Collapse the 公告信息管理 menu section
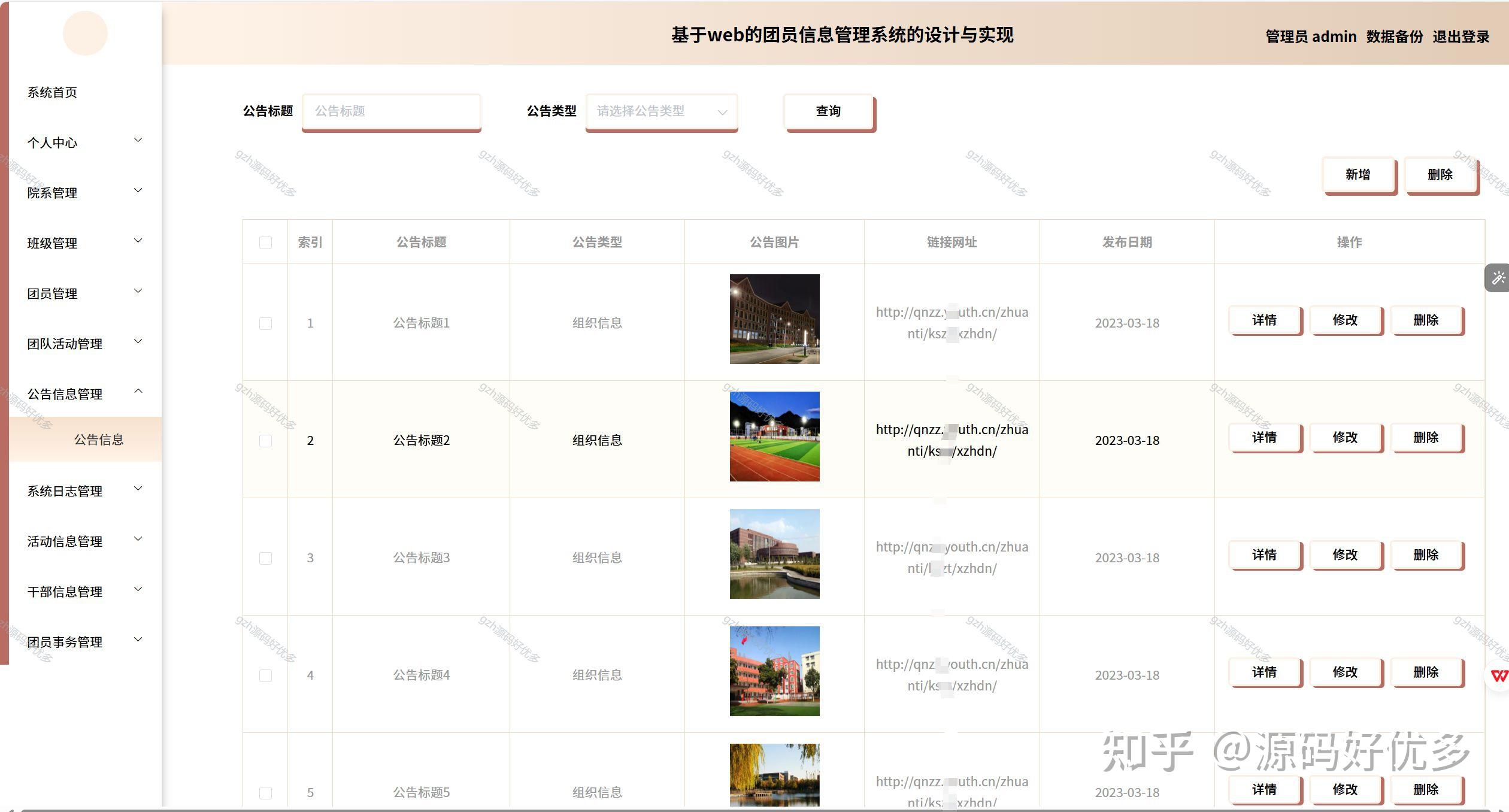 point(66,393)
